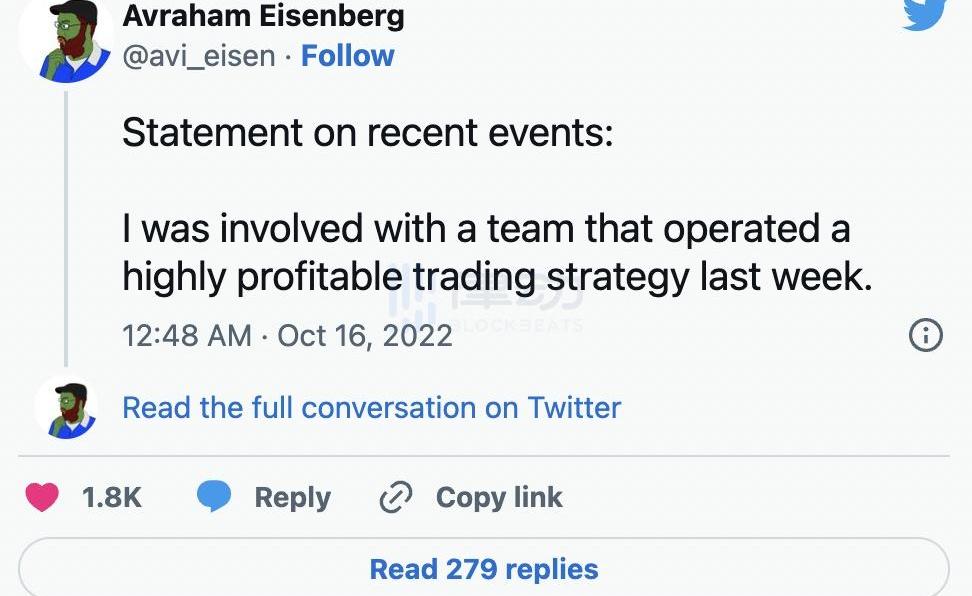Select the Copy link label
This screenshot has height=596, width=972.
click(x=499, y=497)
